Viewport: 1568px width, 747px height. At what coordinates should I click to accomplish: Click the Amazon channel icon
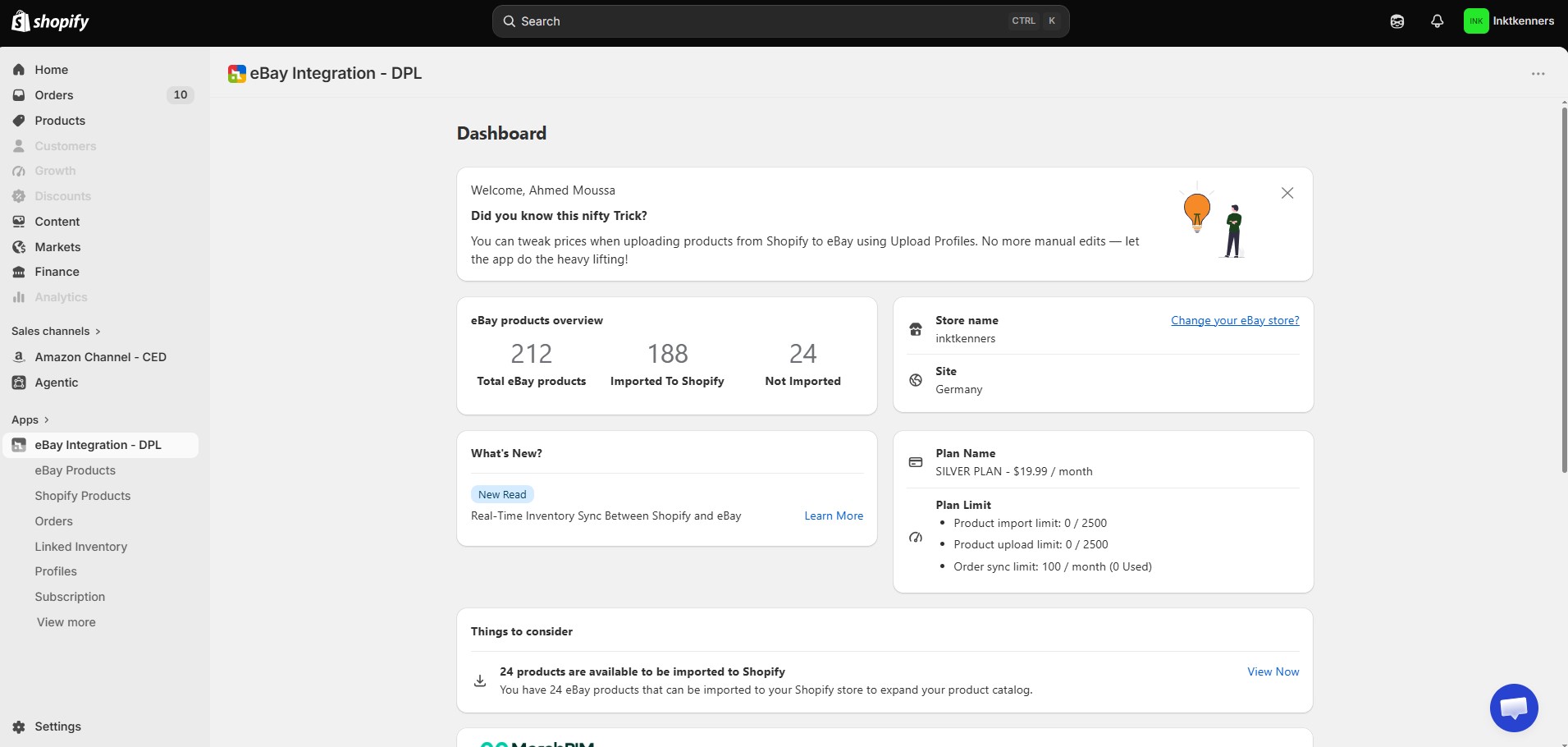coord(19,357)
